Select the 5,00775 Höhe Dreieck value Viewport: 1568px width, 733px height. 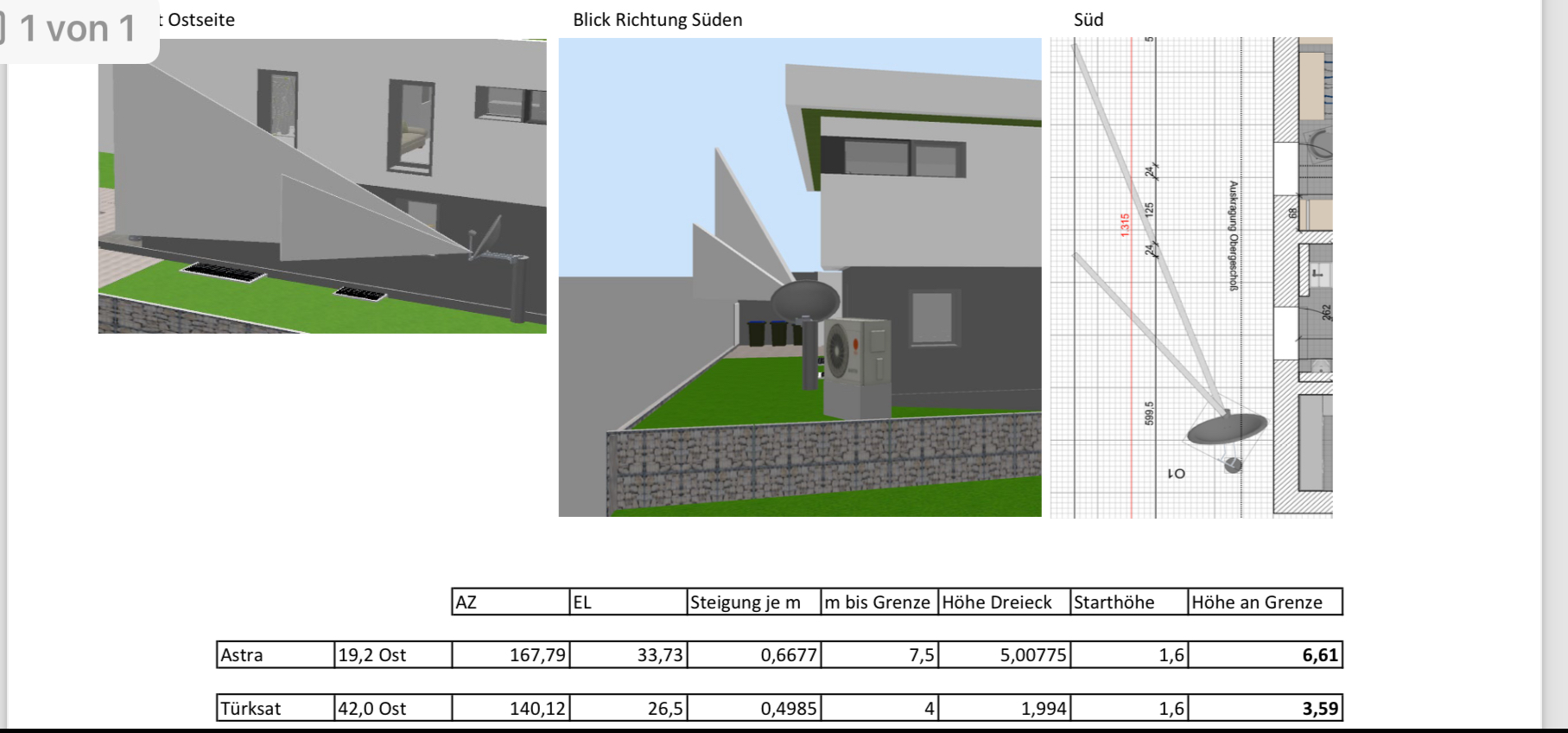[x=1004, y=655]
